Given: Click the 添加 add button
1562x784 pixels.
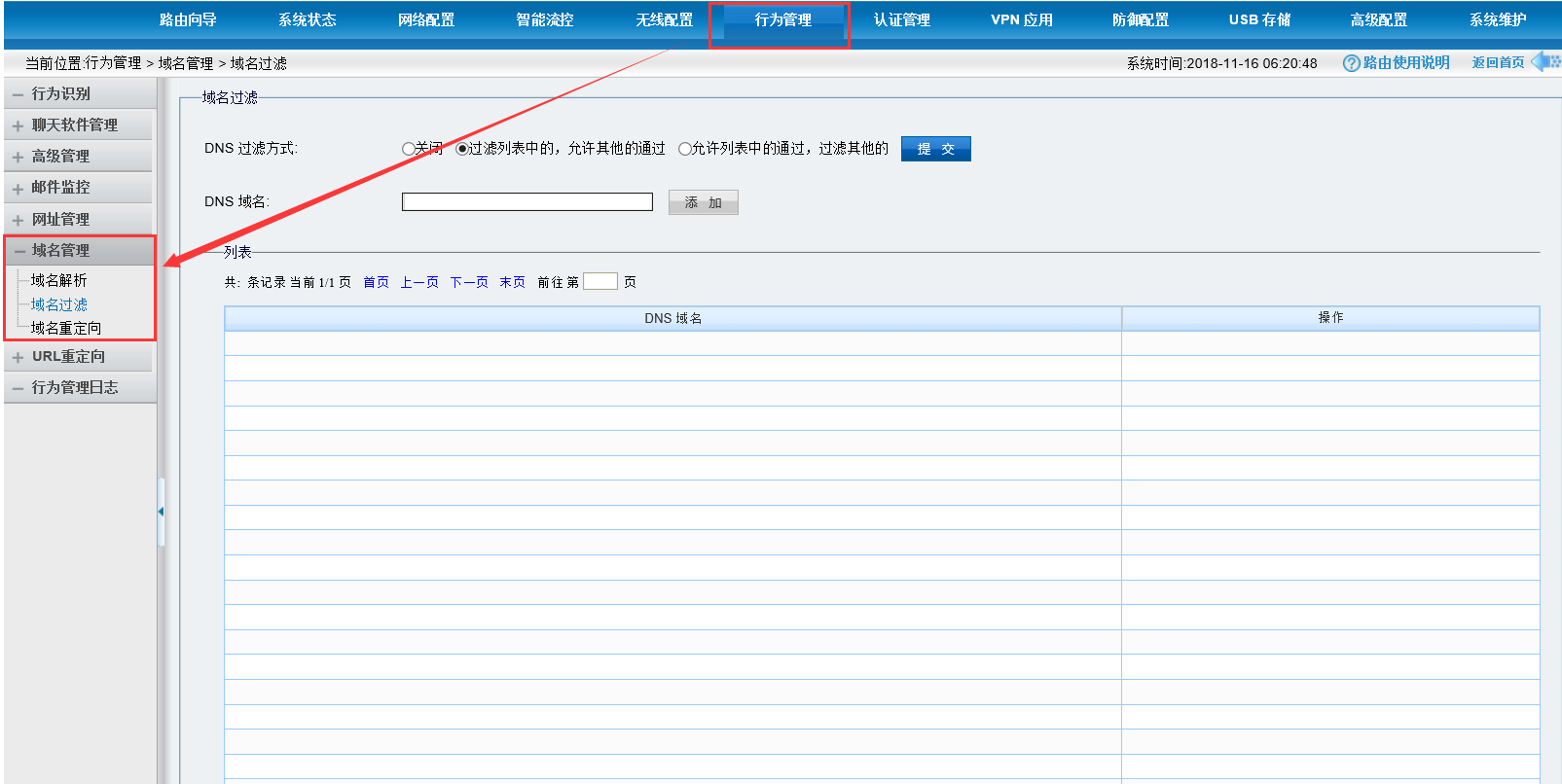Looking at the screenshot, I should point(704,202).
